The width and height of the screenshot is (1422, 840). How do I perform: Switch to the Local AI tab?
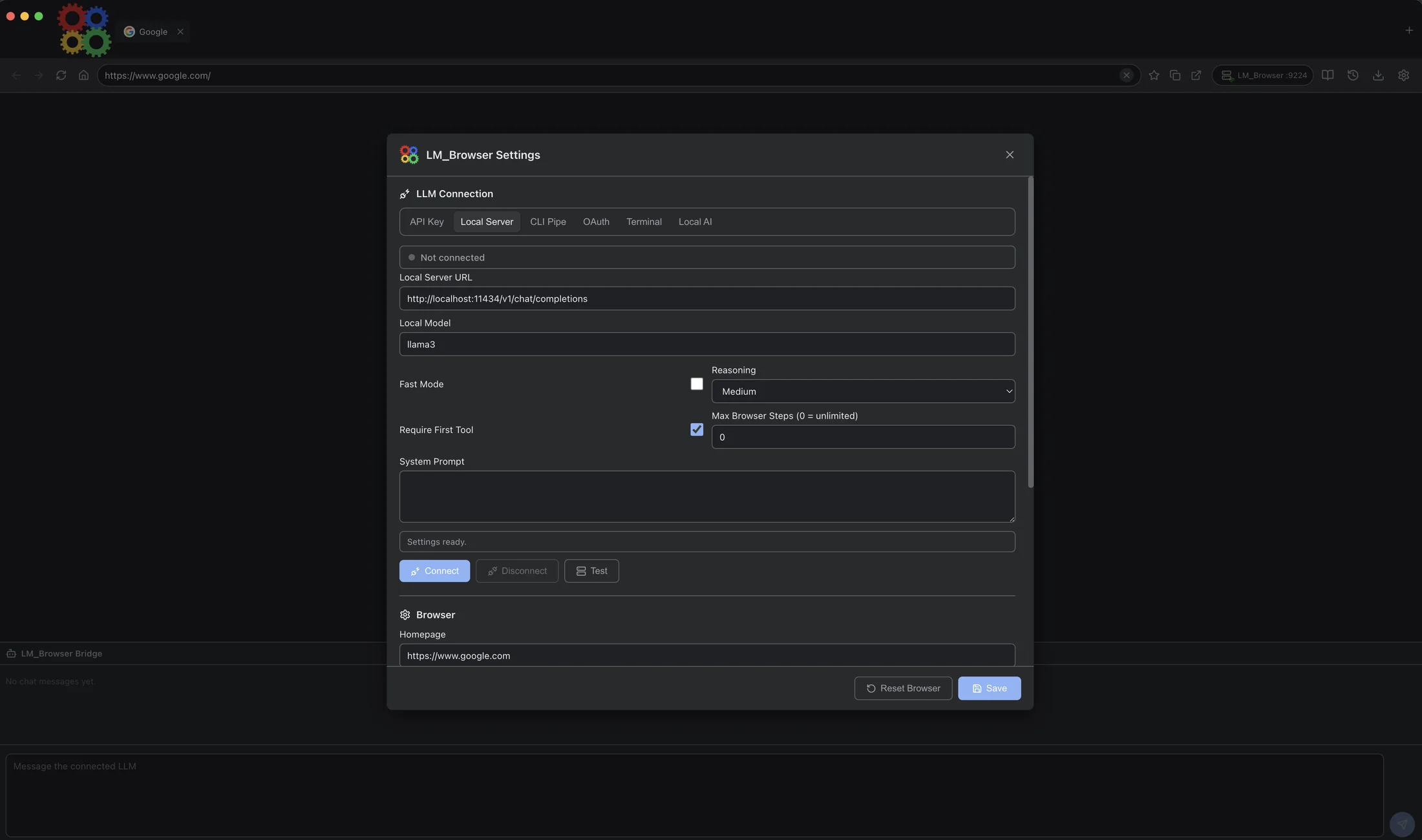pos(695,222)
